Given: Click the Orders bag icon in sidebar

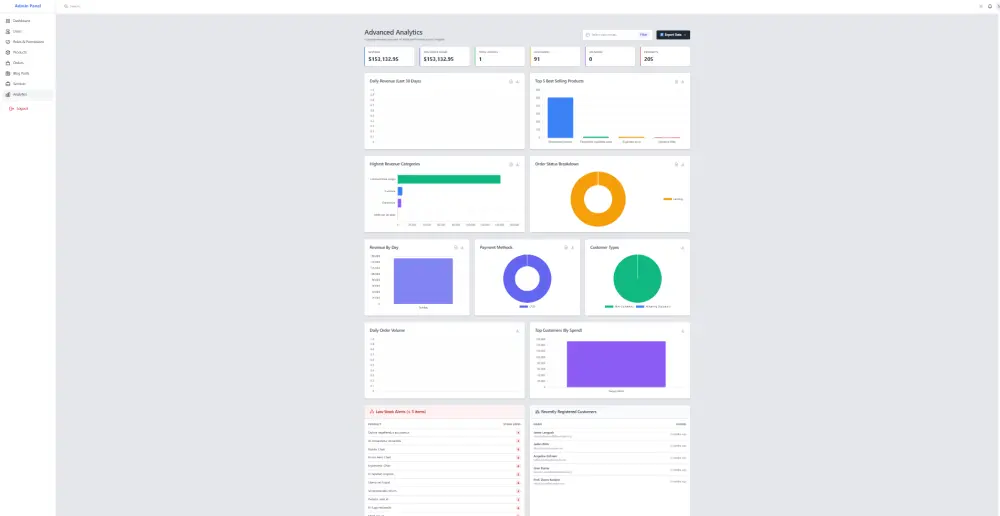Looking at the screenshot, I should (8, 63).
